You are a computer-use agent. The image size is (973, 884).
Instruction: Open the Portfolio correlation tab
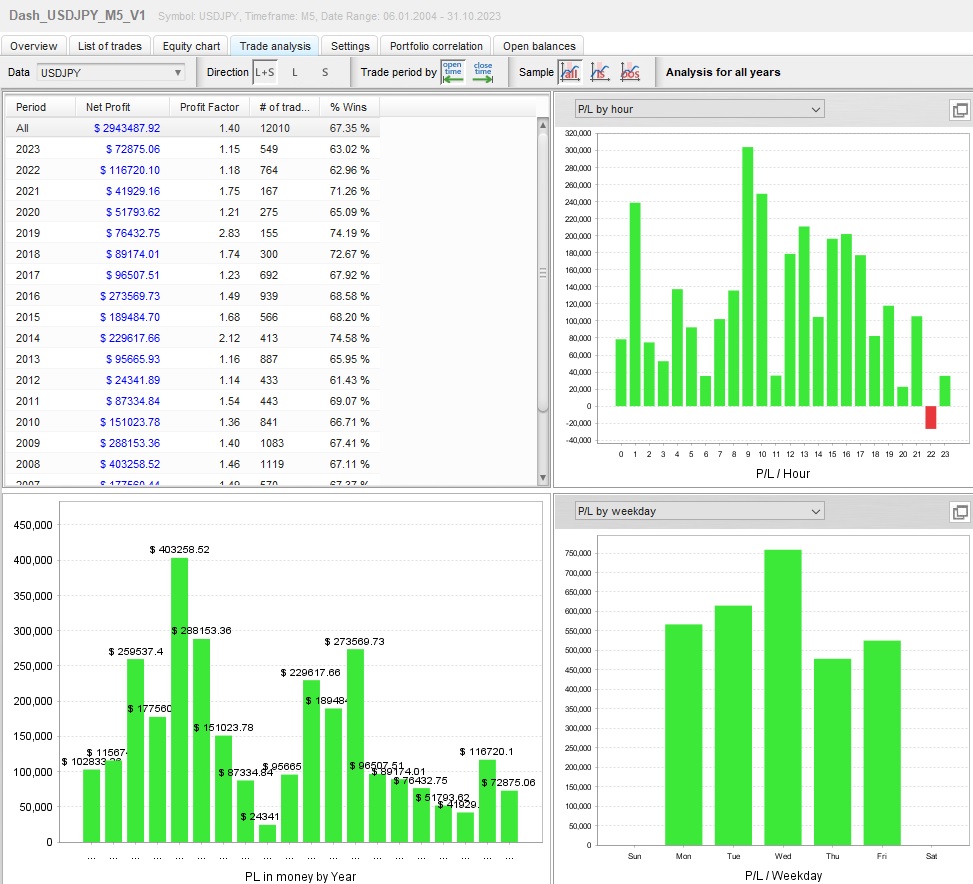pyautogui.click(x=436, y=46)
